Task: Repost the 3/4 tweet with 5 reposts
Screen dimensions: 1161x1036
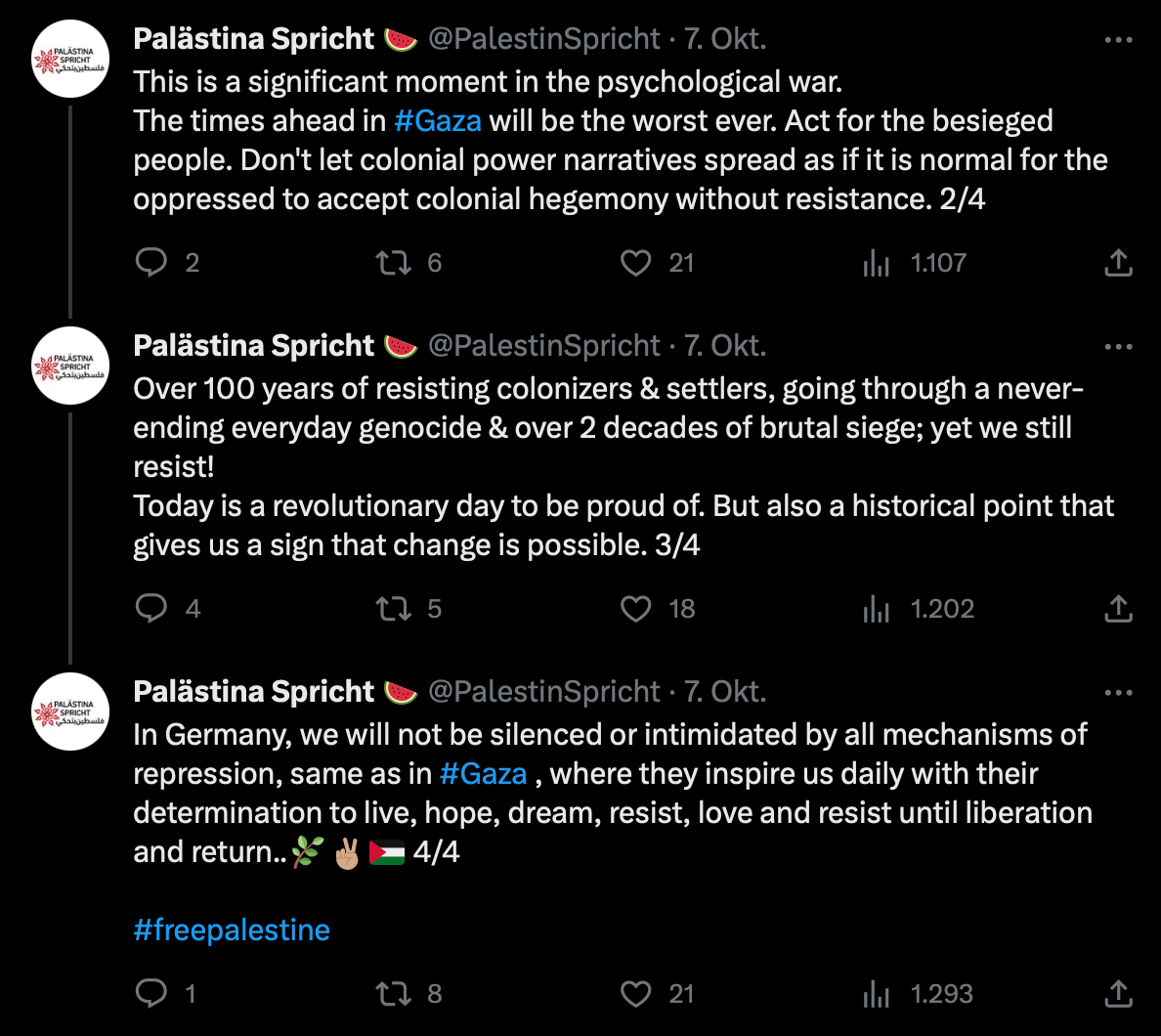Action: coord(394,608)
